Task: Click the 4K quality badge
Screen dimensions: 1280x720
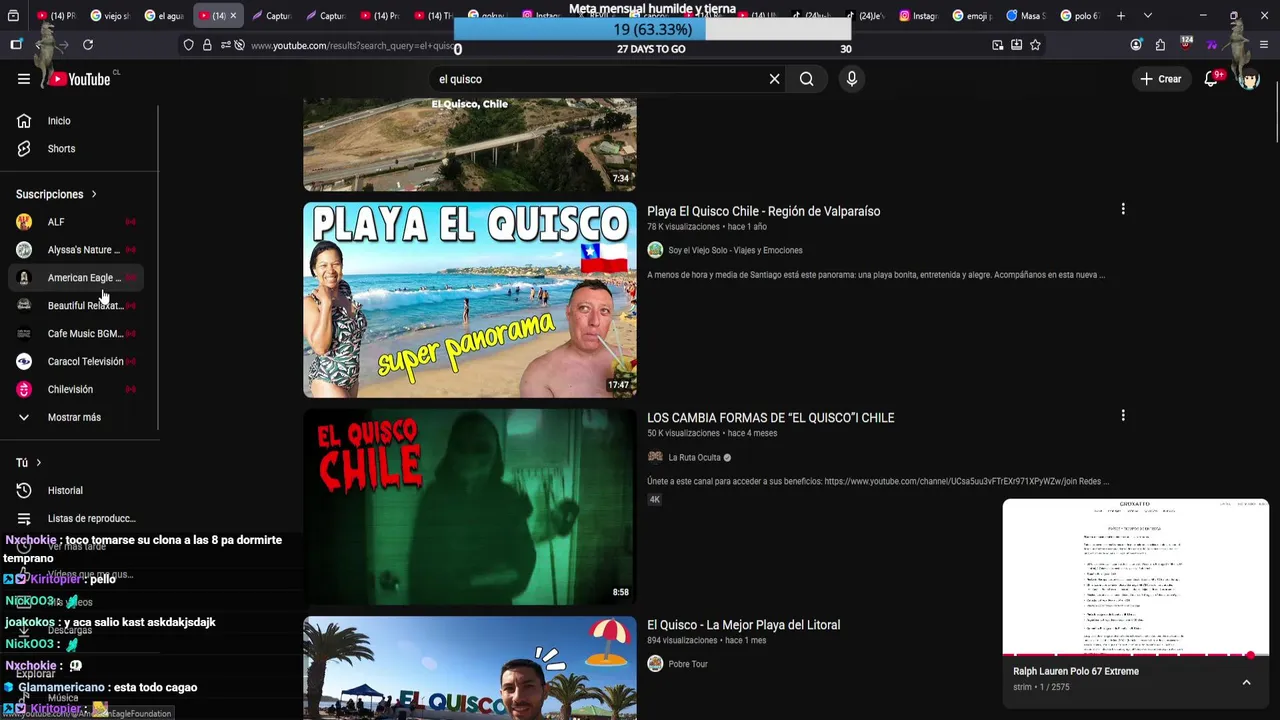Action: (655, 499)
